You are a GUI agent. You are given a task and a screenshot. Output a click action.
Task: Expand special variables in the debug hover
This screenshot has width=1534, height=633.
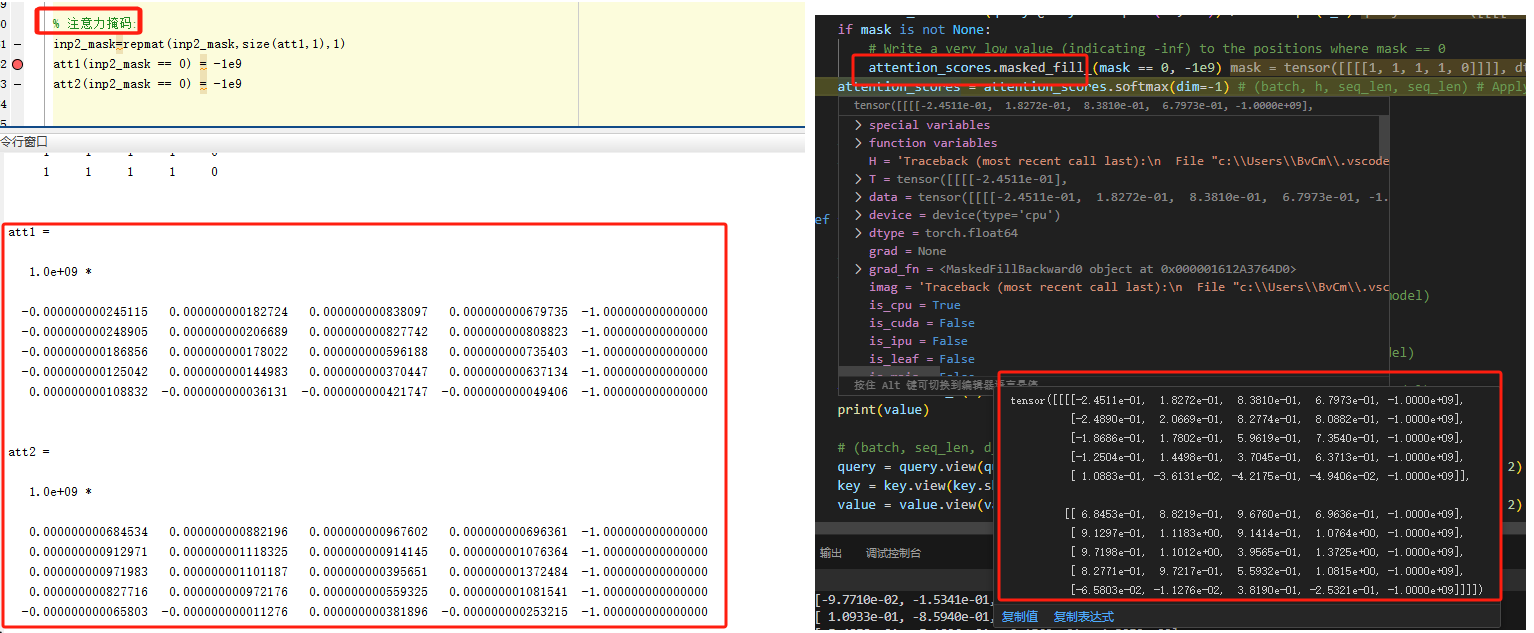point(858,125)
